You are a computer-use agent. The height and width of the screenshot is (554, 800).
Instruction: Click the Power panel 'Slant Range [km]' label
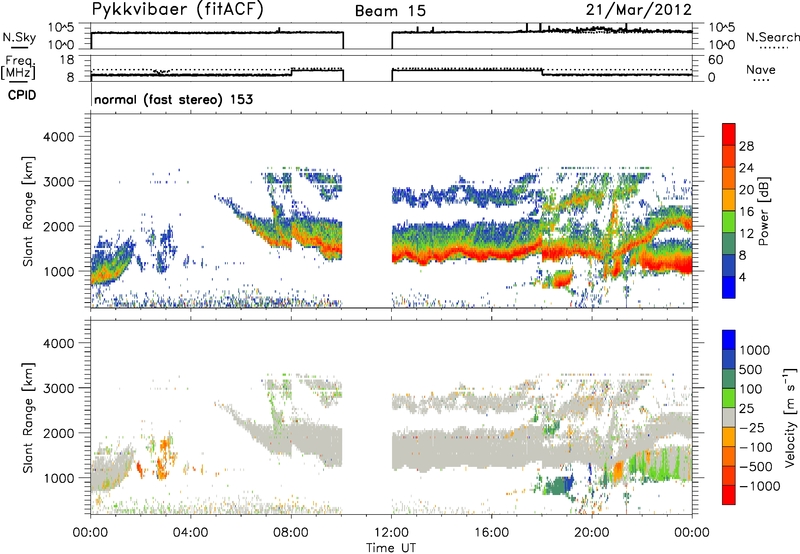point(28,211)
